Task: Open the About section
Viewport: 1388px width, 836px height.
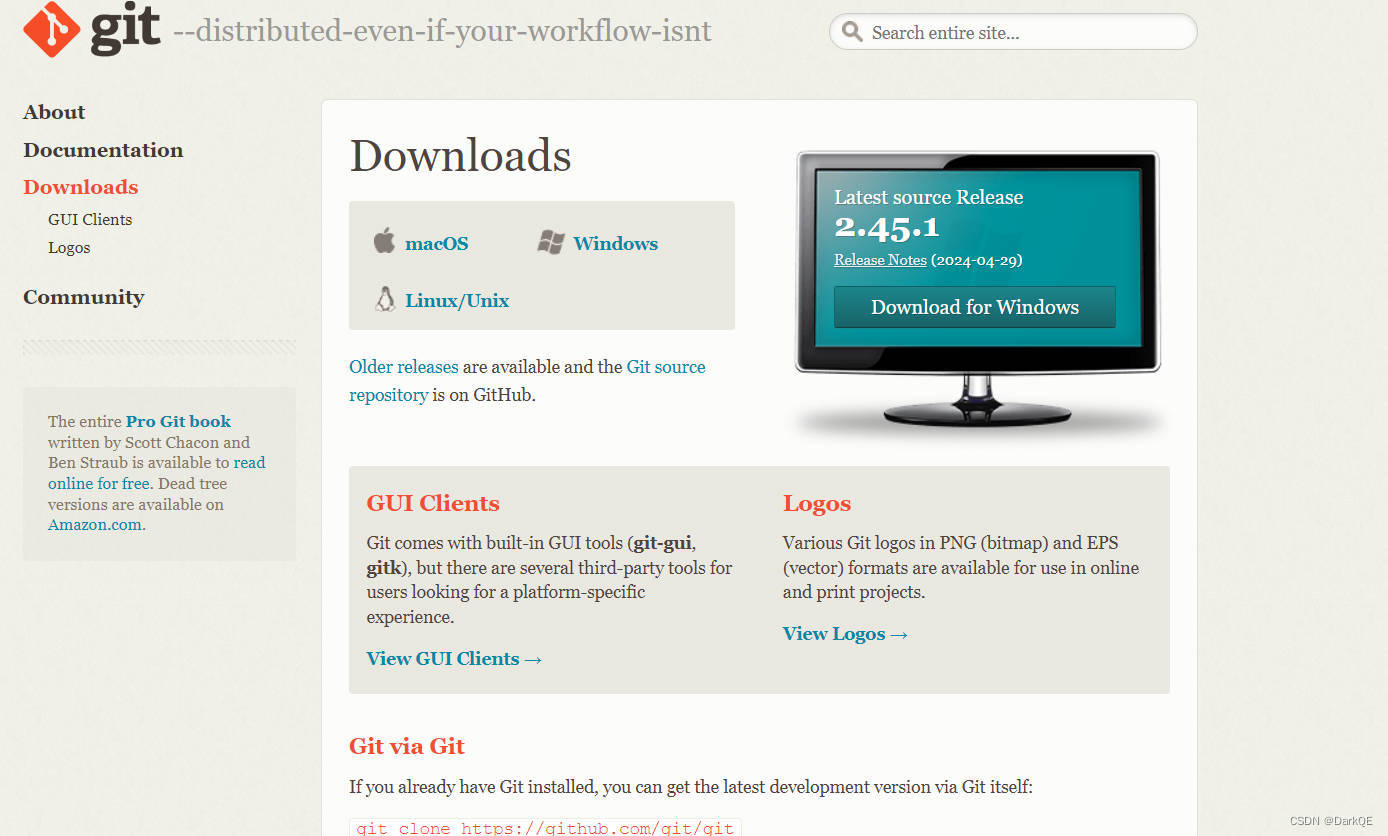Action: click(54, 112)
